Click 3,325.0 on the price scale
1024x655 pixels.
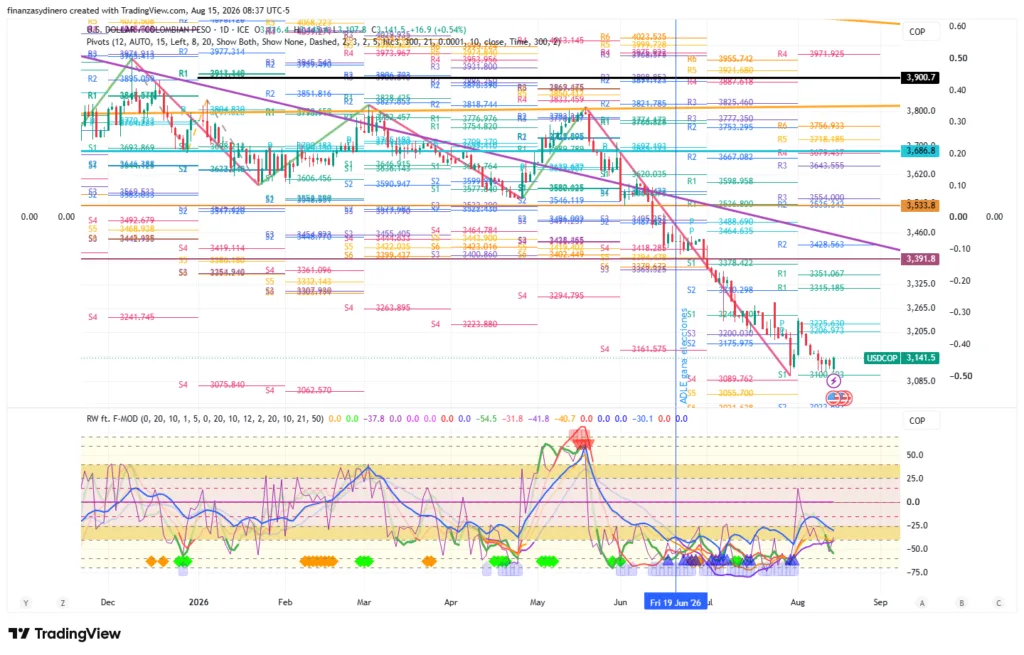(921, 283)
